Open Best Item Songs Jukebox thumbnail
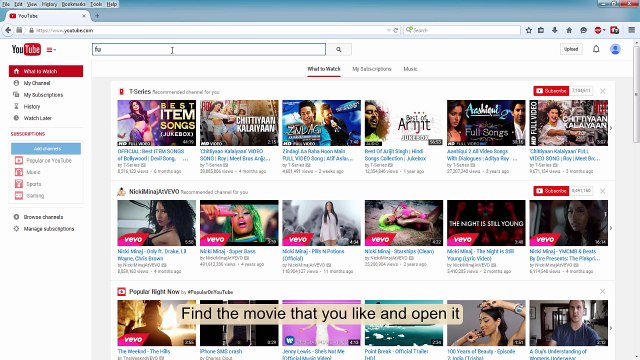 coord(157,123)
